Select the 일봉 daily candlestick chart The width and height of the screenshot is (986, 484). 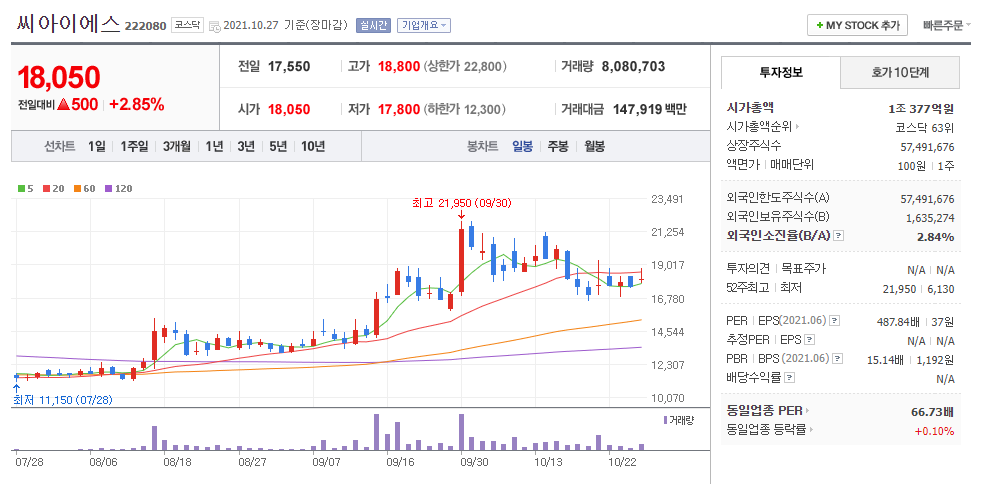point(523,146)
